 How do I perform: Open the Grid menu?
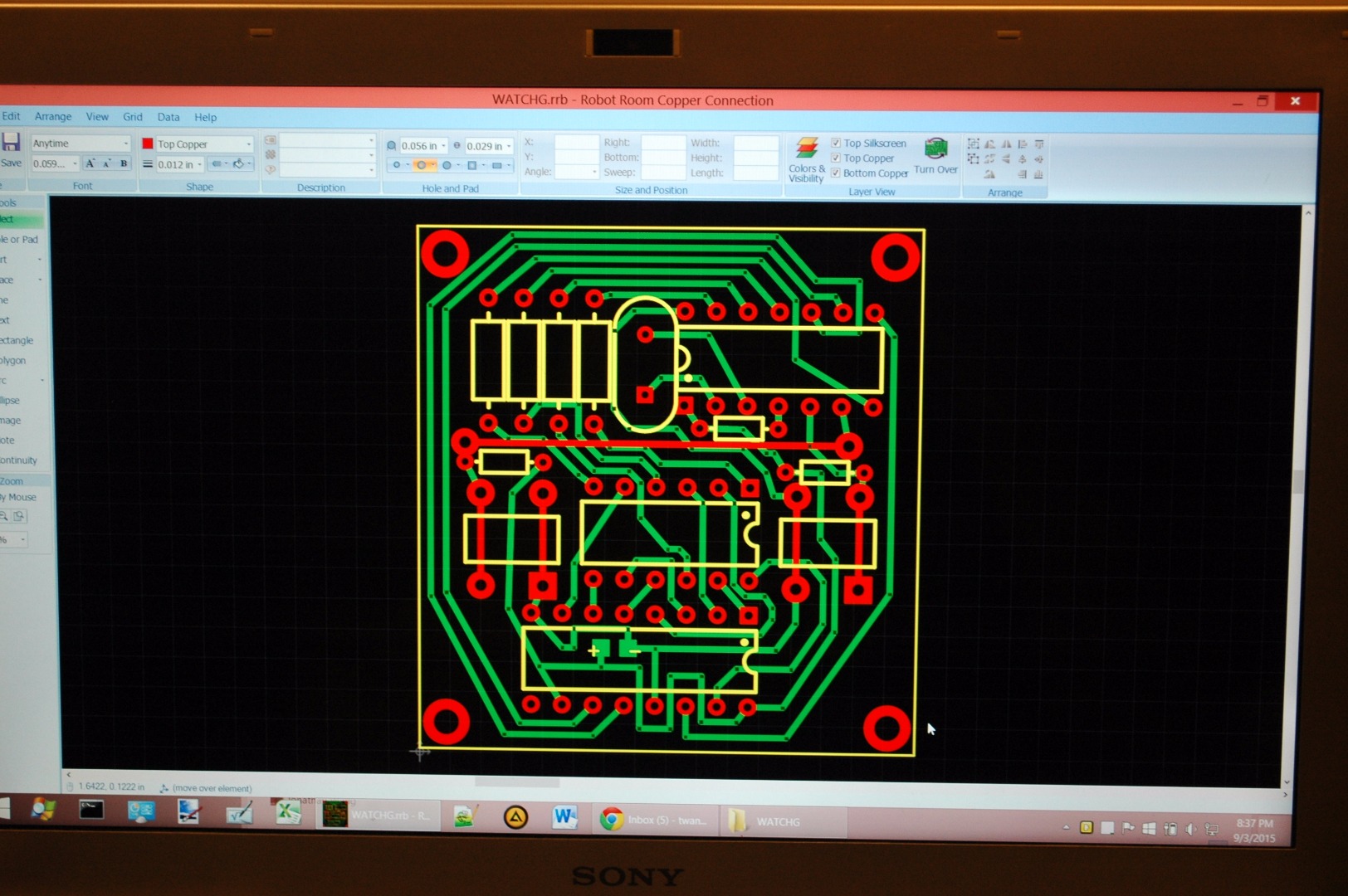[133, 117]
